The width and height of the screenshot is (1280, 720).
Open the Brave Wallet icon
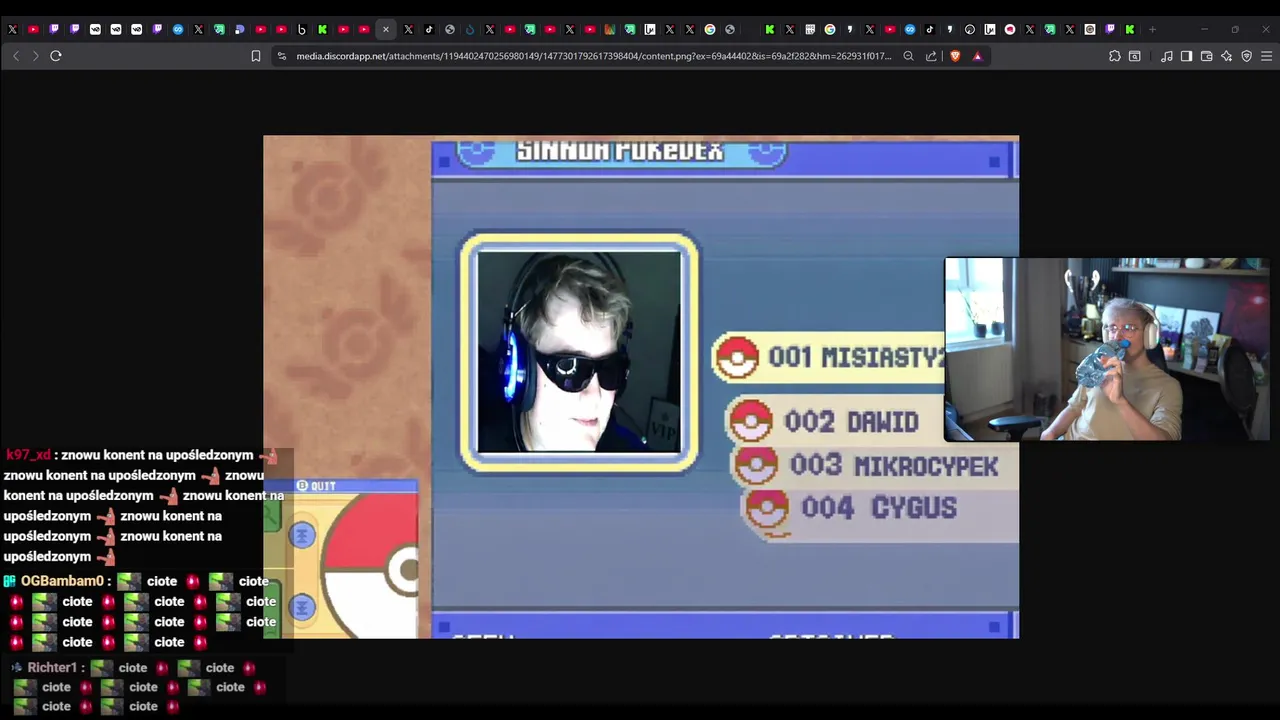(1206, 56)
